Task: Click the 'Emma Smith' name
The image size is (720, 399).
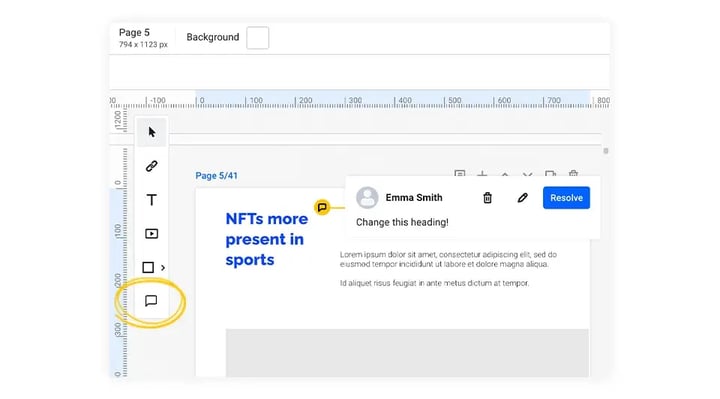Action: pos(414,197)
